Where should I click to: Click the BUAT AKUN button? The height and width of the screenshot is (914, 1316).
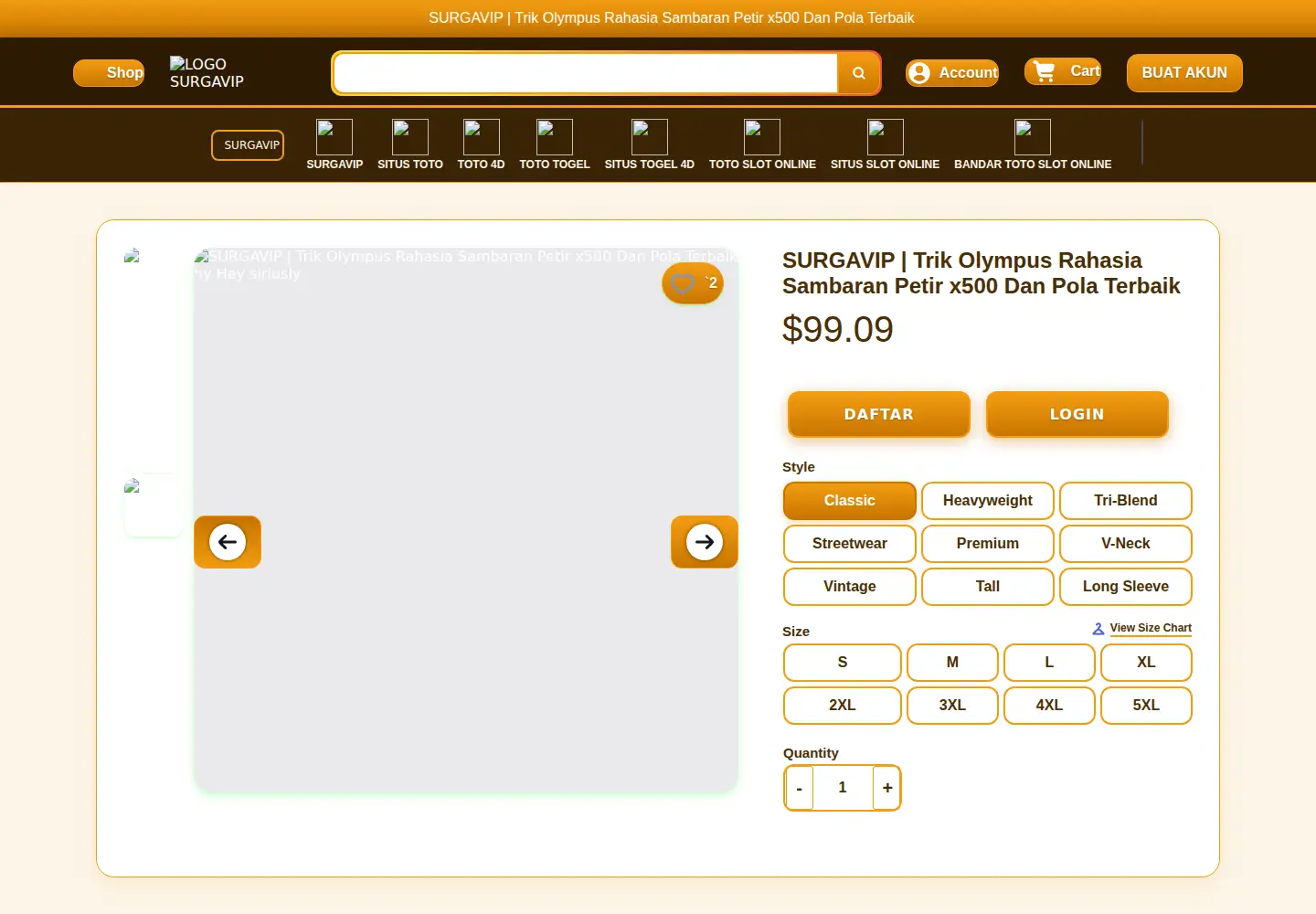[1184, 73]
